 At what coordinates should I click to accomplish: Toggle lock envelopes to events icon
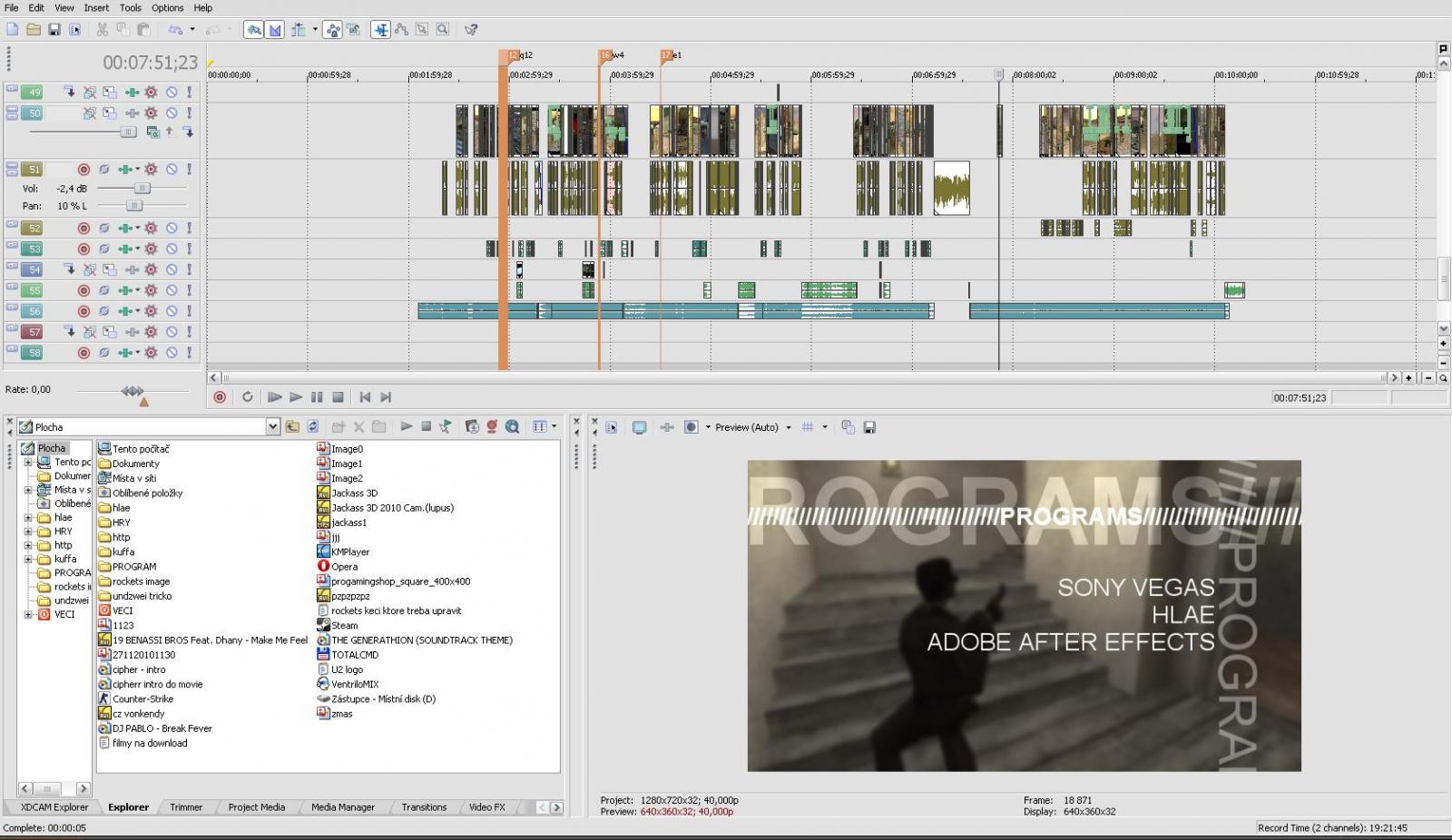[x=333, y=30]
